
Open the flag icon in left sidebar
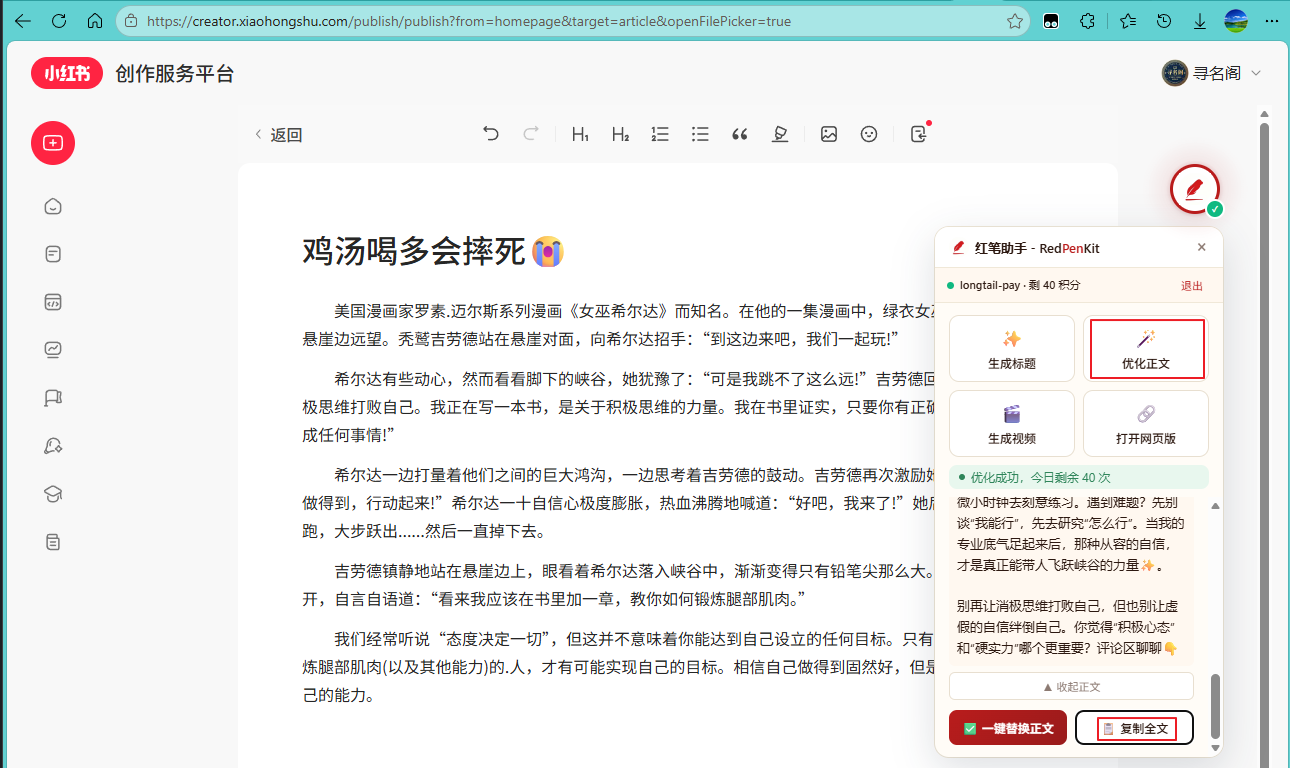[x=53, y=398]
